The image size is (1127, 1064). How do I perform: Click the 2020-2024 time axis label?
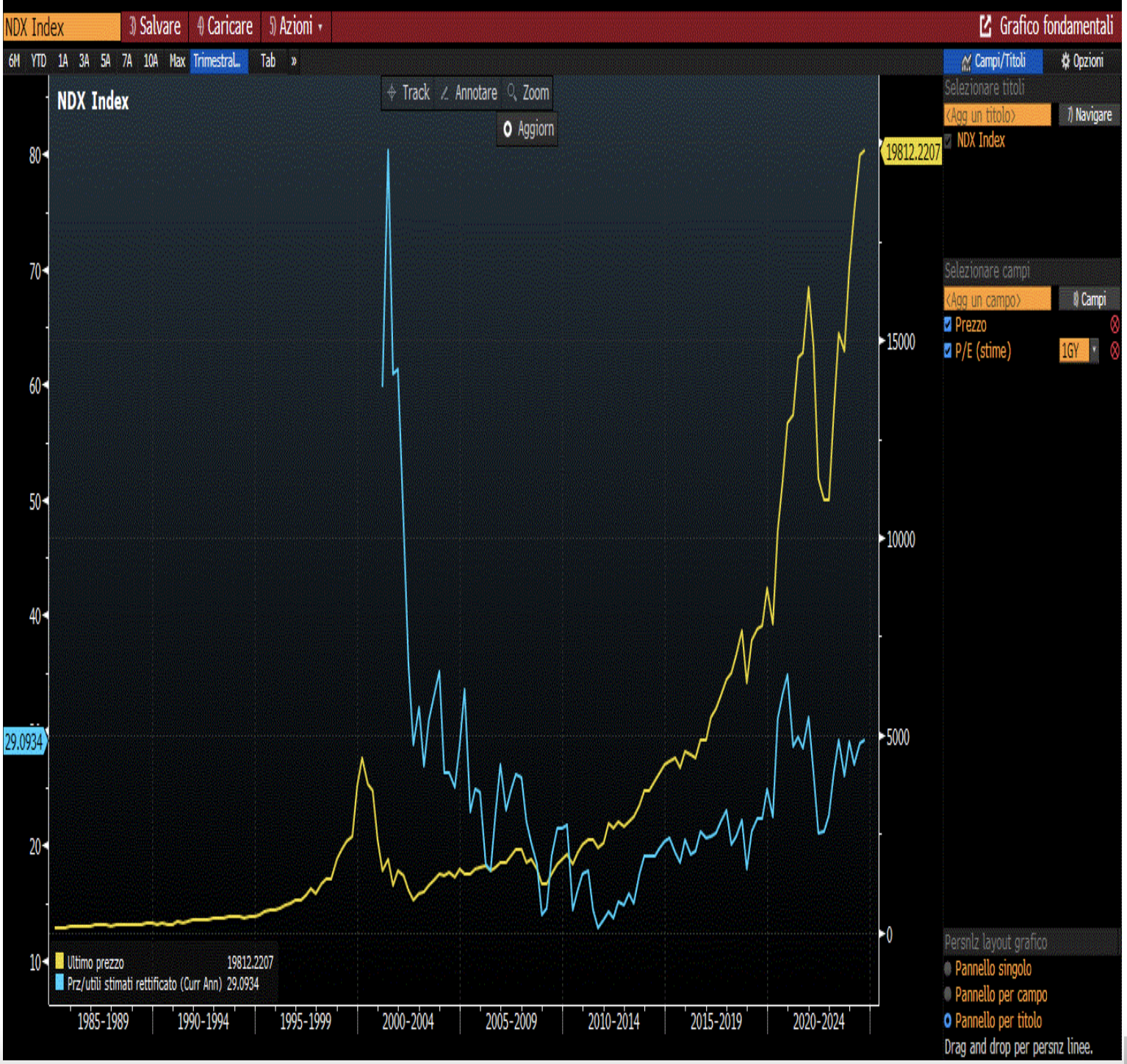pyautogui.click(x=818, y=1022)
